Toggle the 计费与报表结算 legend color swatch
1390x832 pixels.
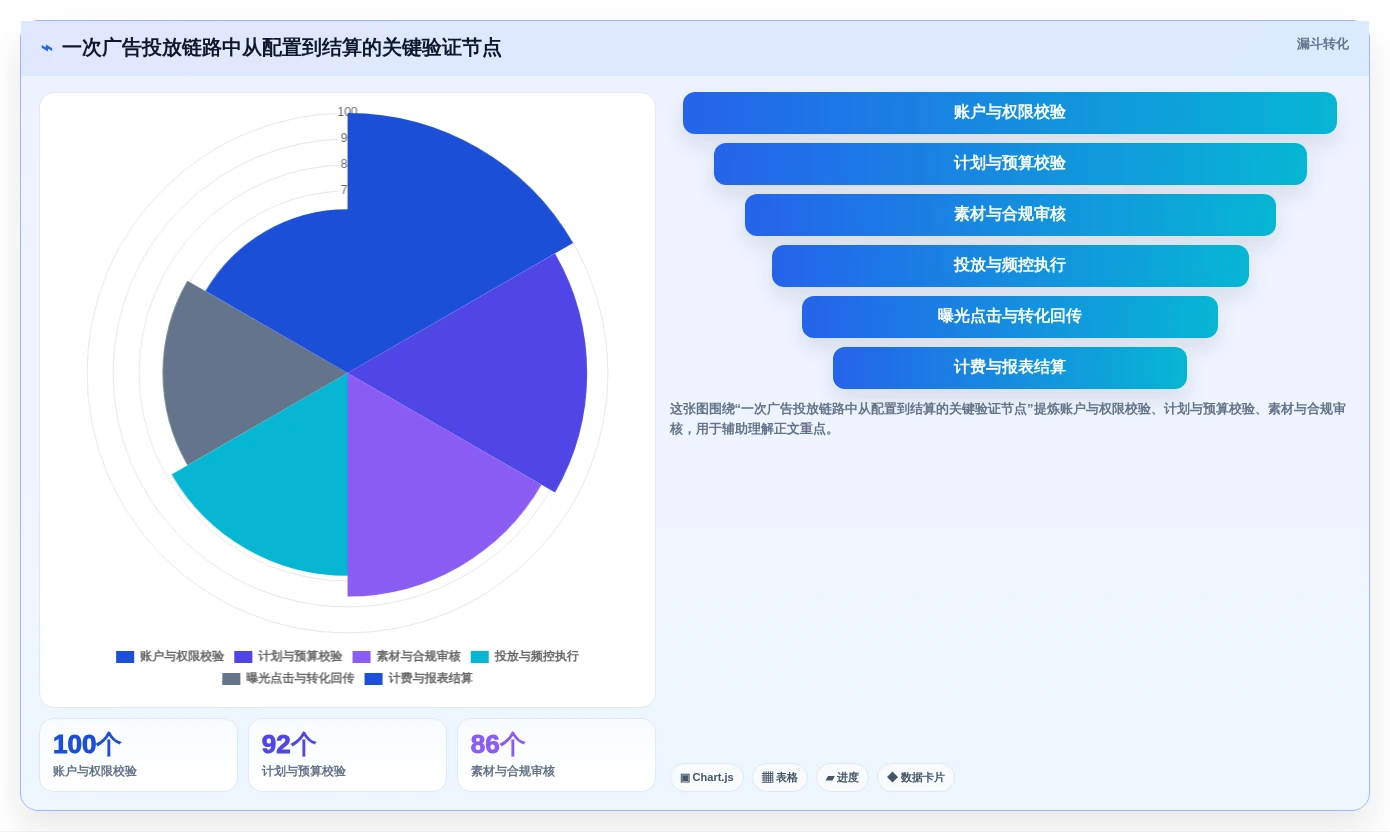[x=373, y=679]
